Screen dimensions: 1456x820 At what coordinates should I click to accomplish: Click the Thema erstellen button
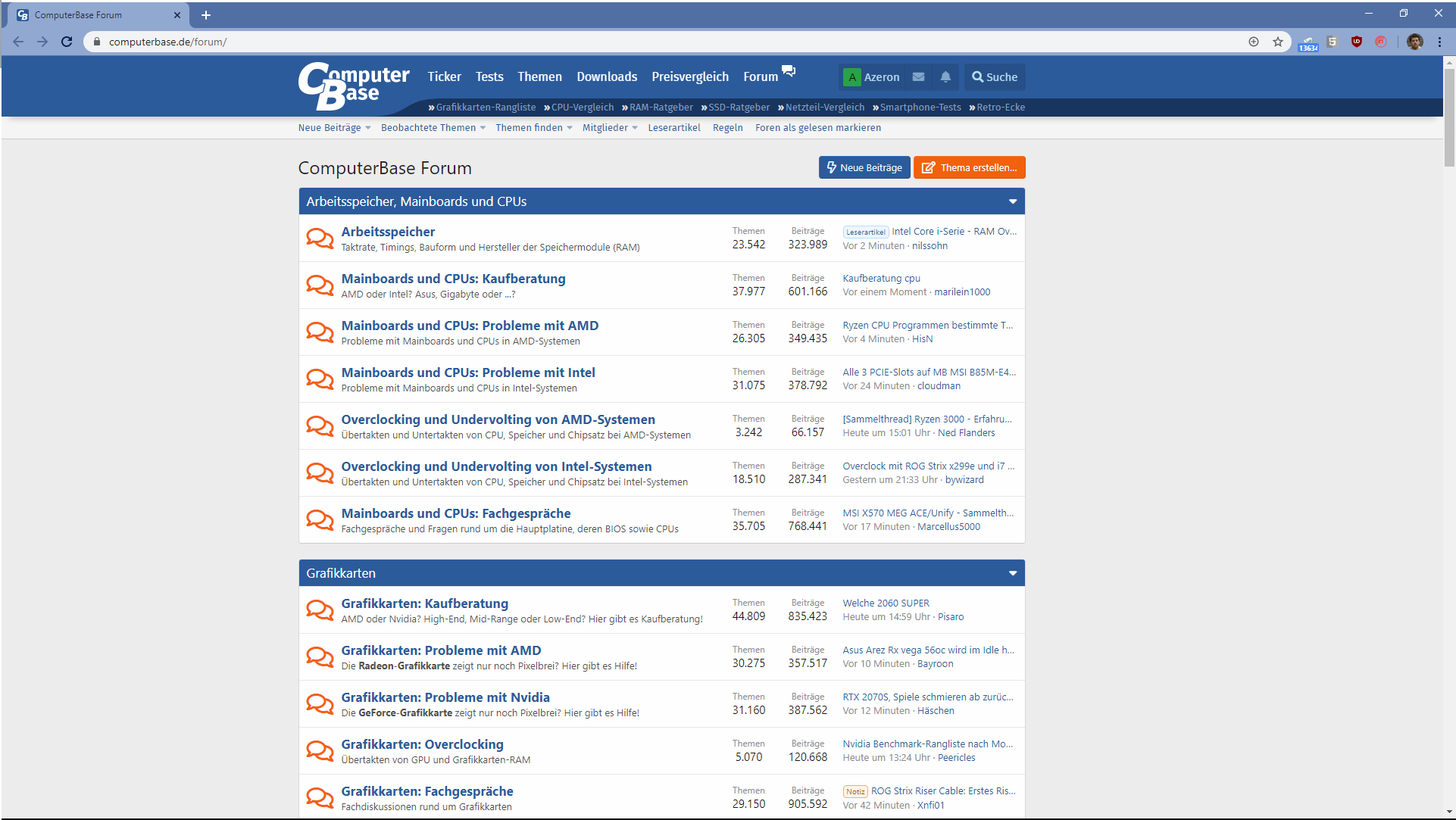969,167
